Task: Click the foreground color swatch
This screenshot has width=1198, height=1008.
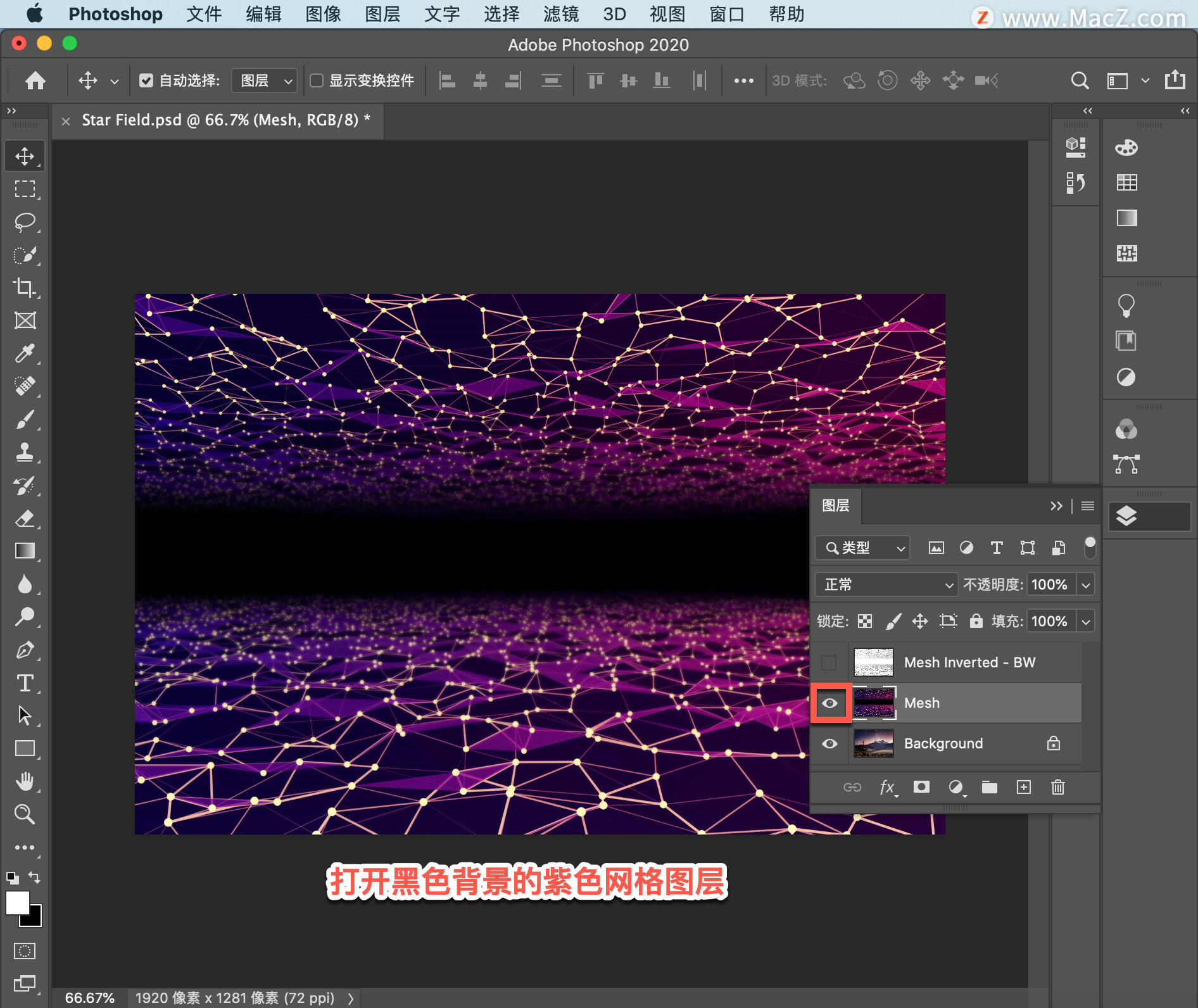Action: coord(17,902)
